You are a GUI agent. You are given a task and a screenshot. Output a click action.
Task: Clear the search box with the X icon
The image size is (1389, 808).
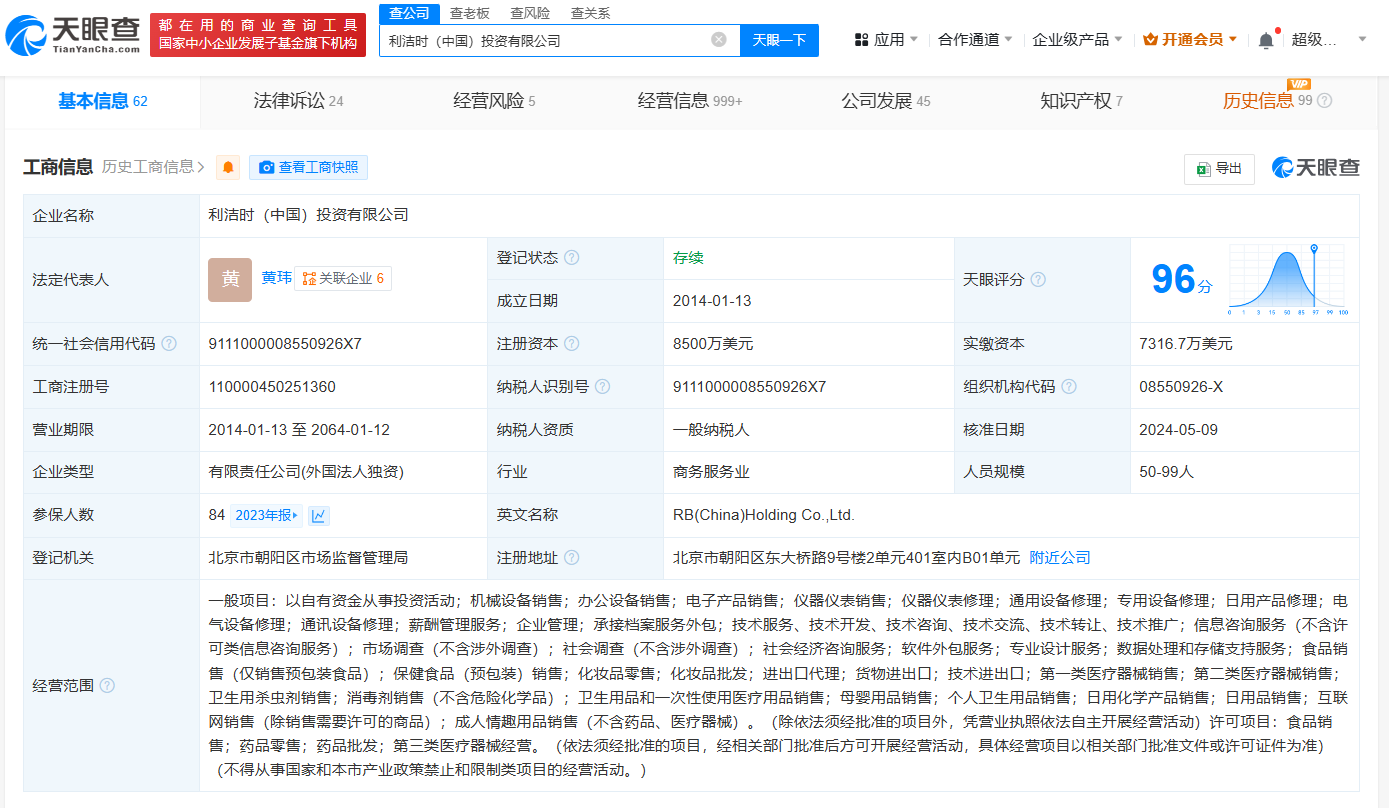tap(719, 40)
